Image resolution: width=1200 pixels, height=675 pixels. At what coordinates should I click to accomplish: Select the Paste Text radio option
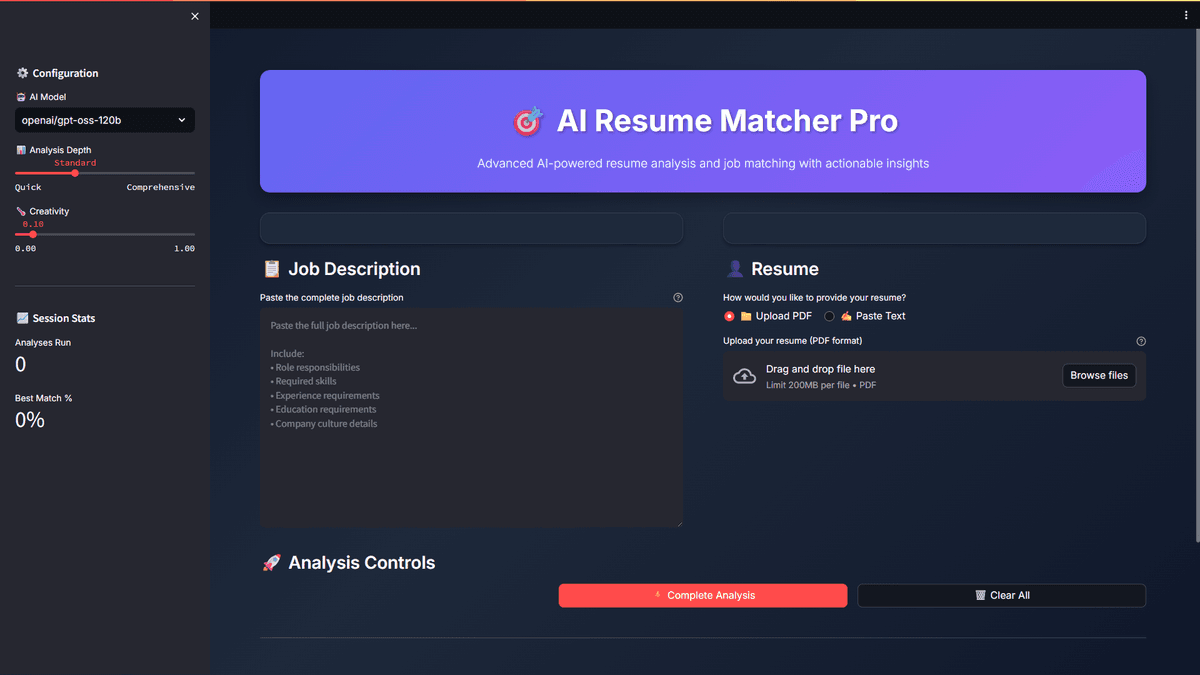830,316
